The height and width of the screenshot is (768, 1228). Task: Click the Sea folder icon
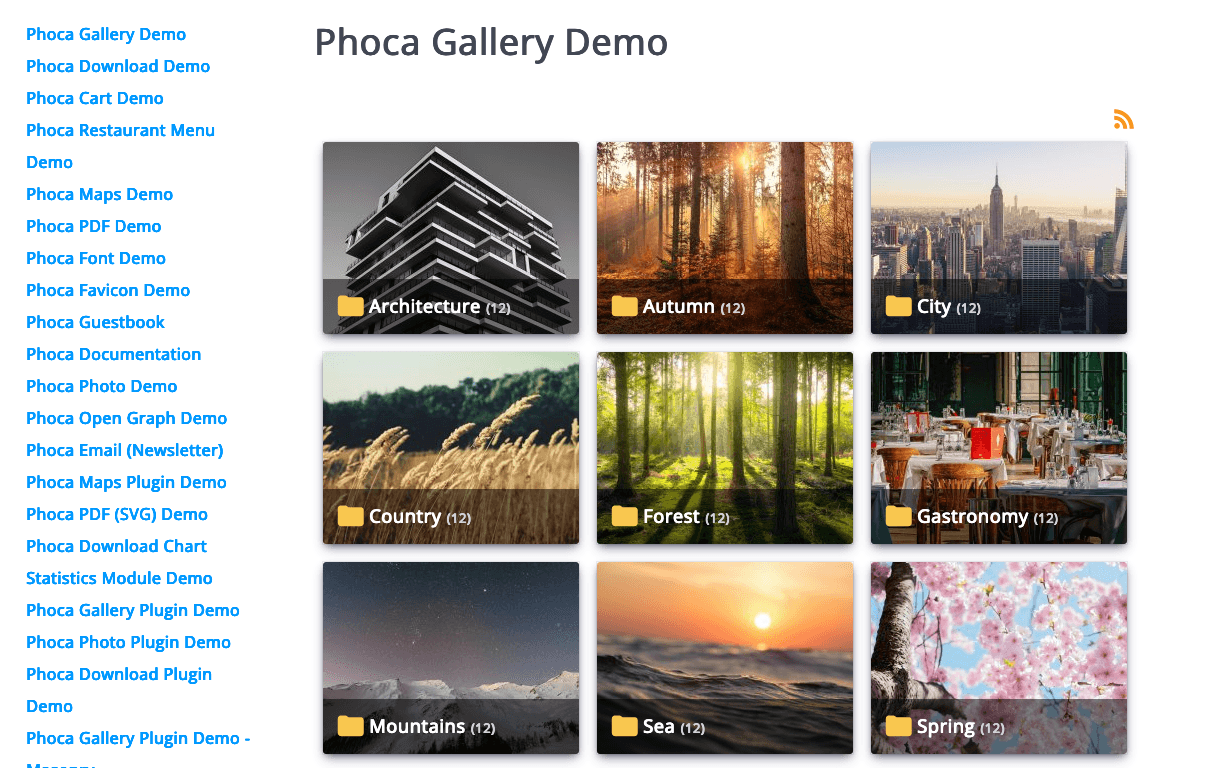pyautogui.click(x=624, y=726)
